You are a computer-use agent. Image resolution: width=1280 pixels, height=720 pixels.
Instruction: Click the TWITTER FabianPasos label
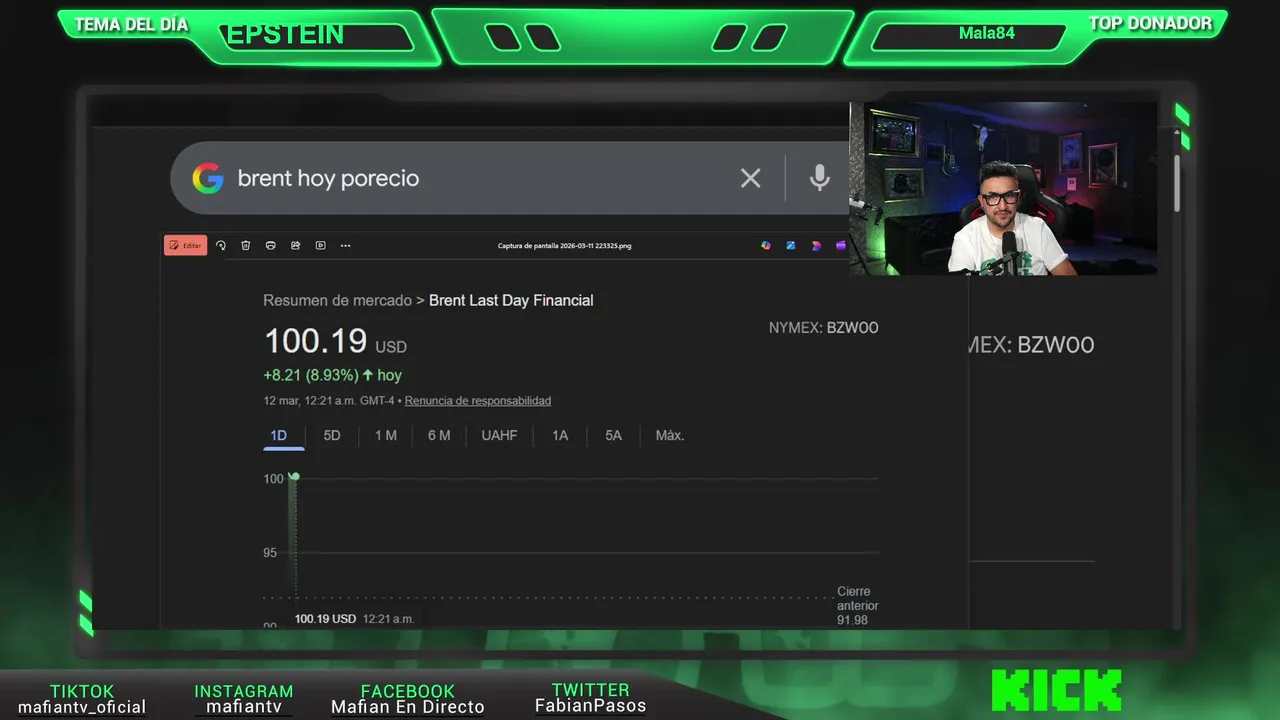591,698
